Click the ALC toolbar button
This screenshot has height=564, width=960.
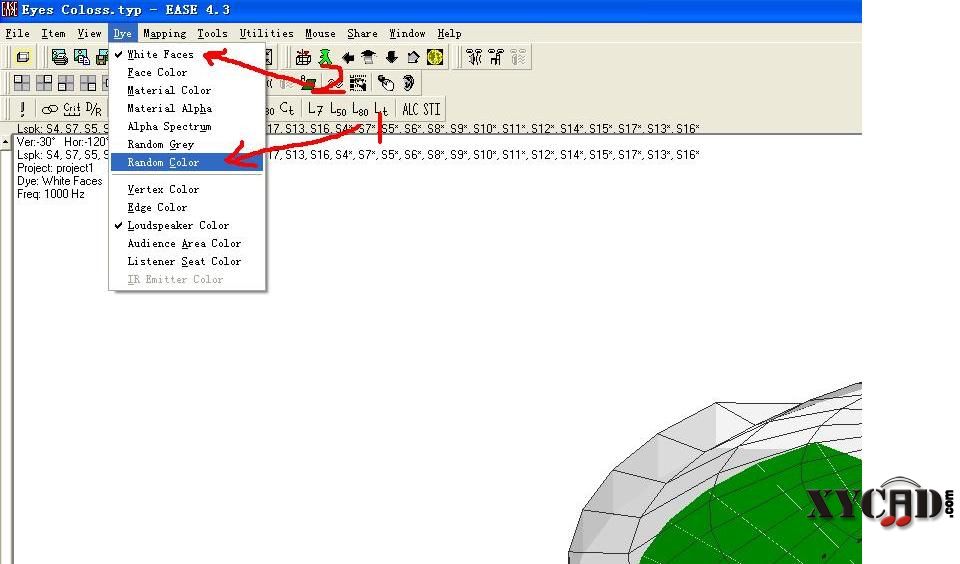[x=410, y=109]
